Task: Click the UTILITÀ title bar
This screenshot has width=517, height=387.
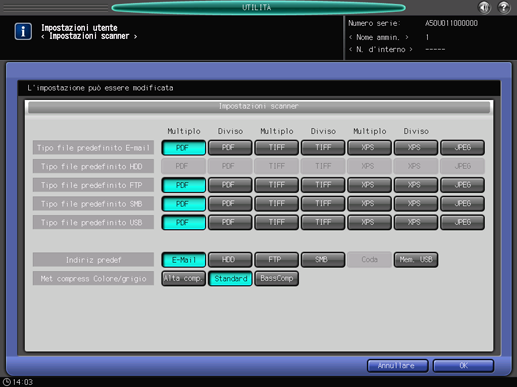Action: [258, 7]
